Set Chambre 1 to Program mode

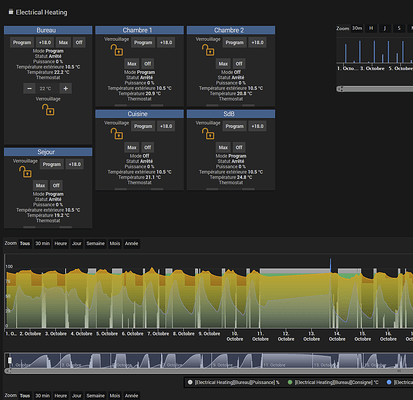143,42
